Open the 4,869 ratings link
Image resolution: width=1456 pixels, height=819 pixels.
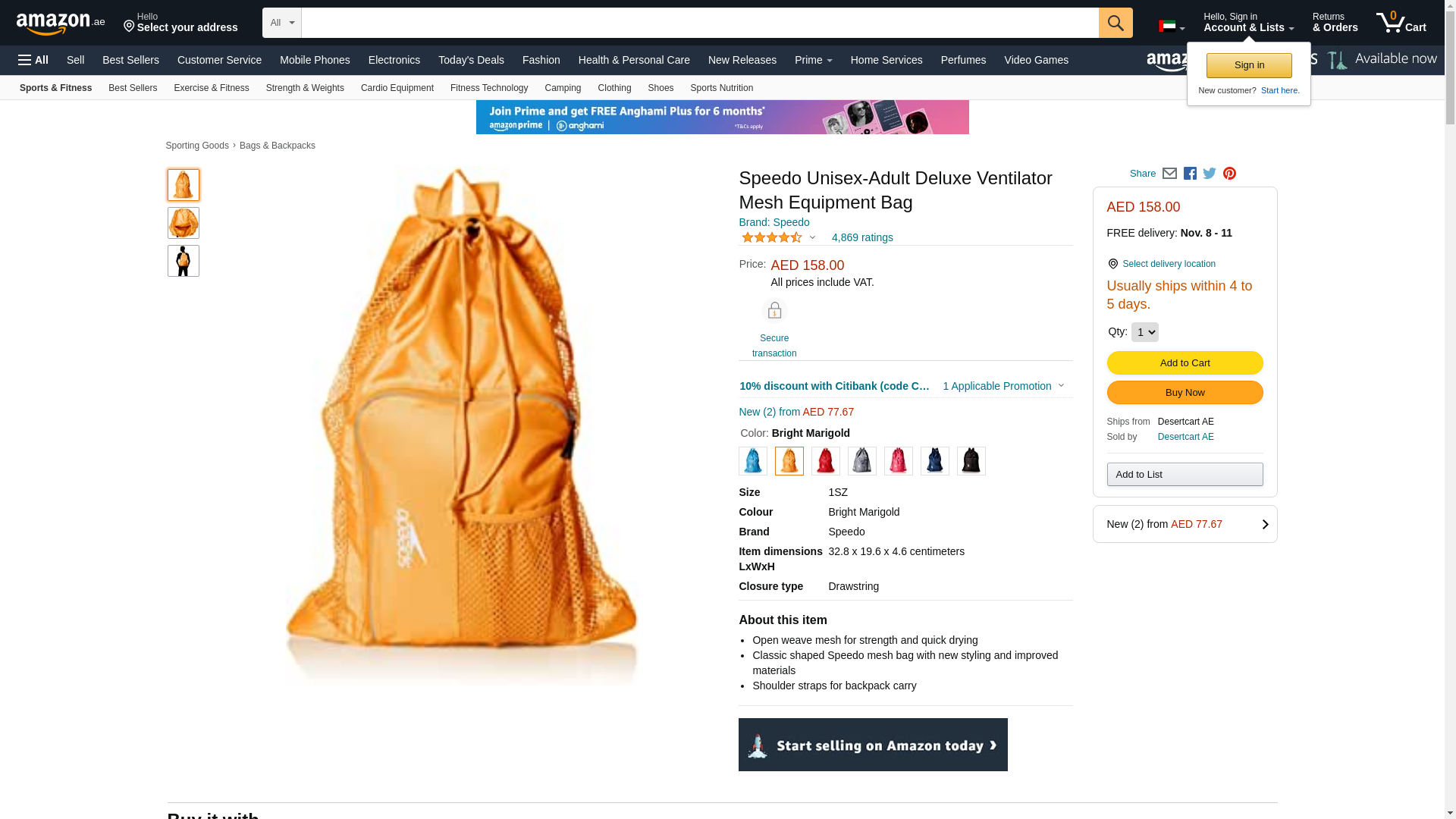(862, 237)
